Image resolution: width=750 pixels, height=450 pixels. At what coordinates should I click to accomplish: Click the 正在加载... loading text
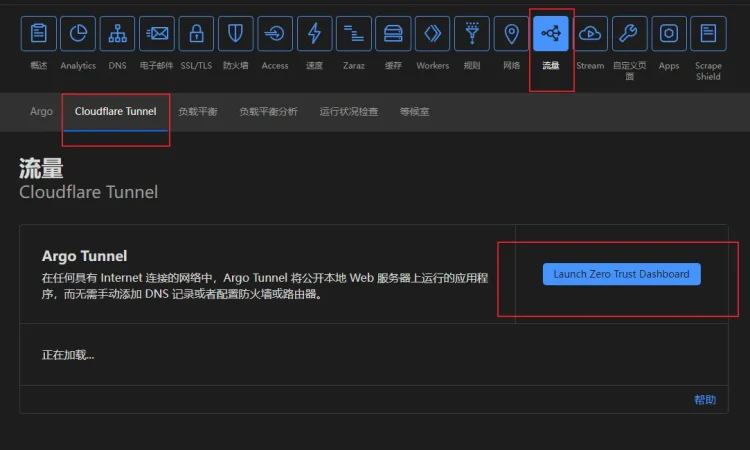(x=68, y=355)
